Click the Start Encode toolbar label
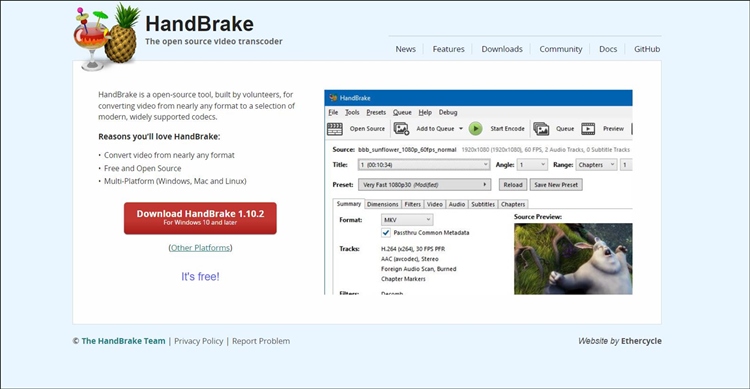 tap(507, 129)
